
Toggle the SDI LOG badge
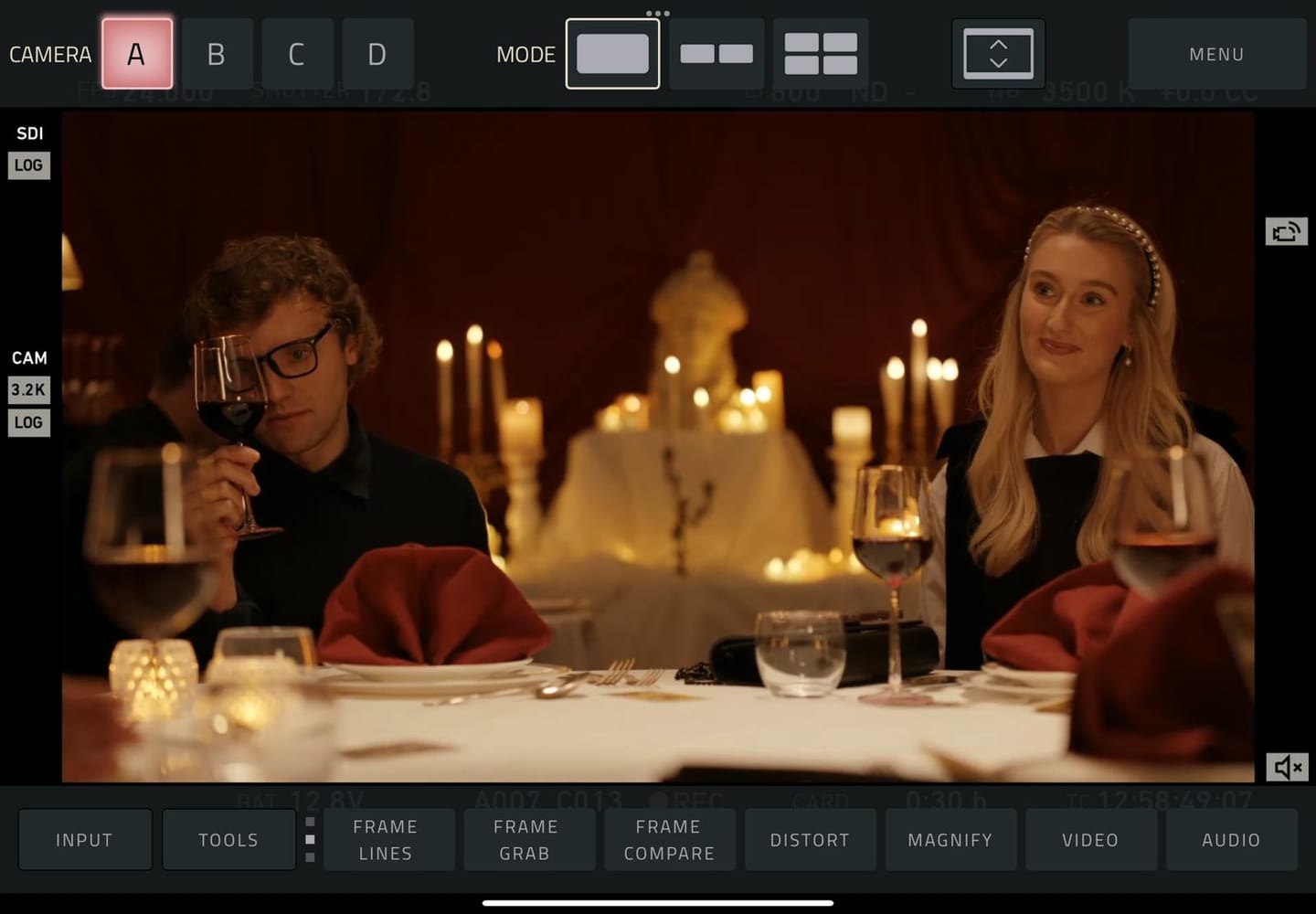tap(28, 165)
